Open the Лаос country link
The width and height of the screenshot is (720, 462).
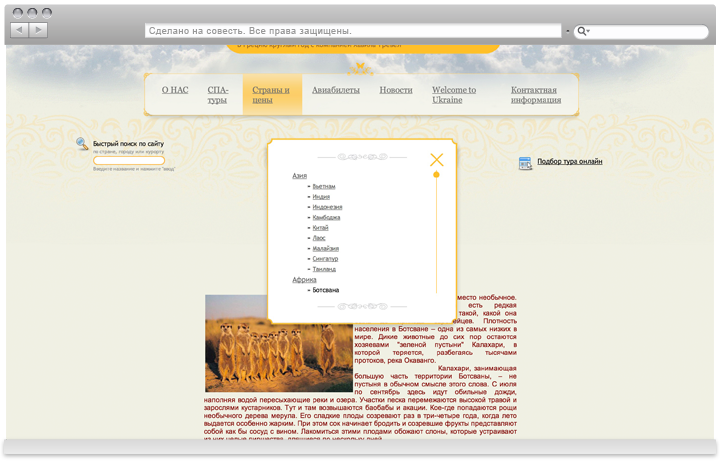(319, 238)
